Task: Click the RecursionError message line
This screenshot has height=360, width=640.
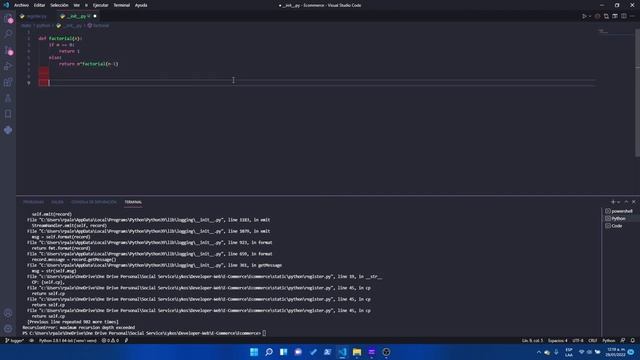Action: [78, 327]
